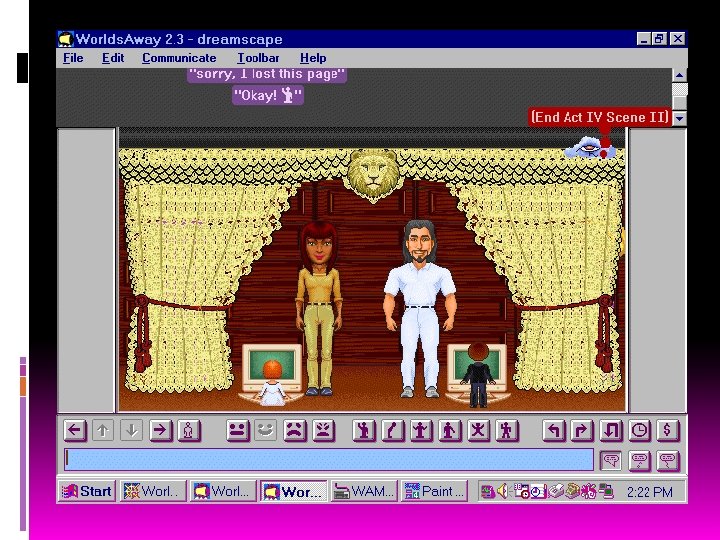This screenshot has height=540, width=720.
Task: Click the clock toolbar button
Action: pos(640,431)
